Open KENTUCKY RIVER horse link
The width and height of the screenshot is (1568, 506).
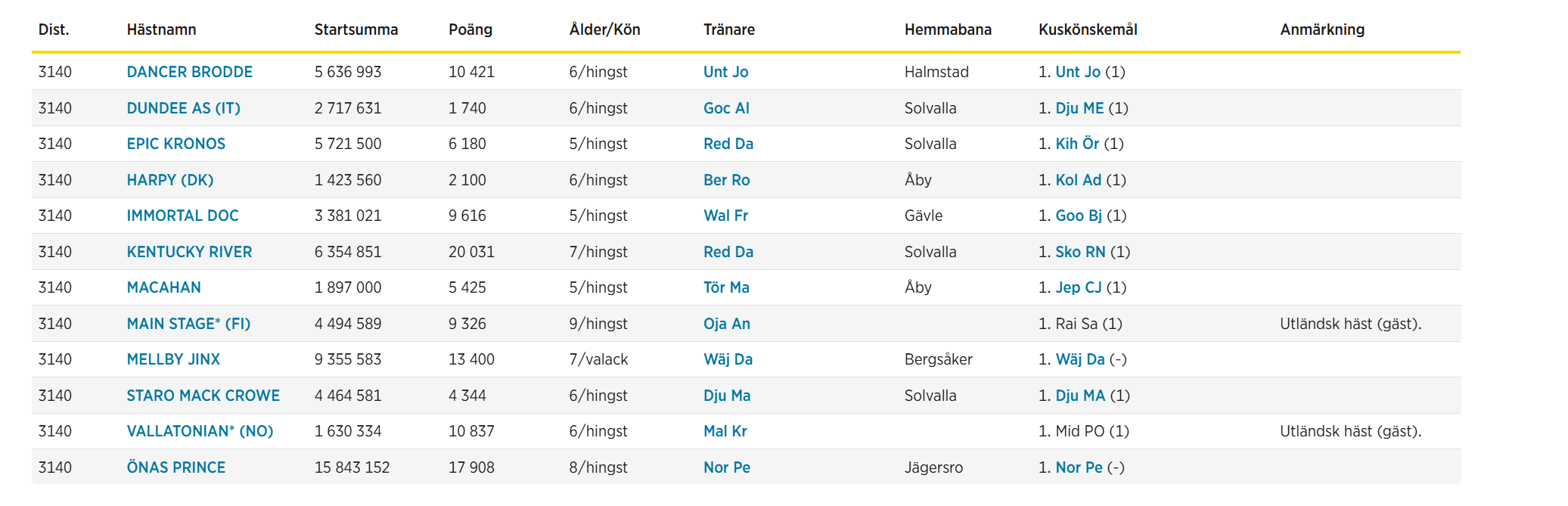tap(189, 252)
